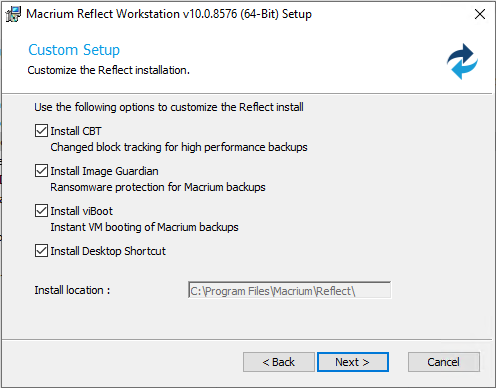Untick the Install Desktop Shortcut checkbox
496x388 pixels.
[x=41, y=251]
